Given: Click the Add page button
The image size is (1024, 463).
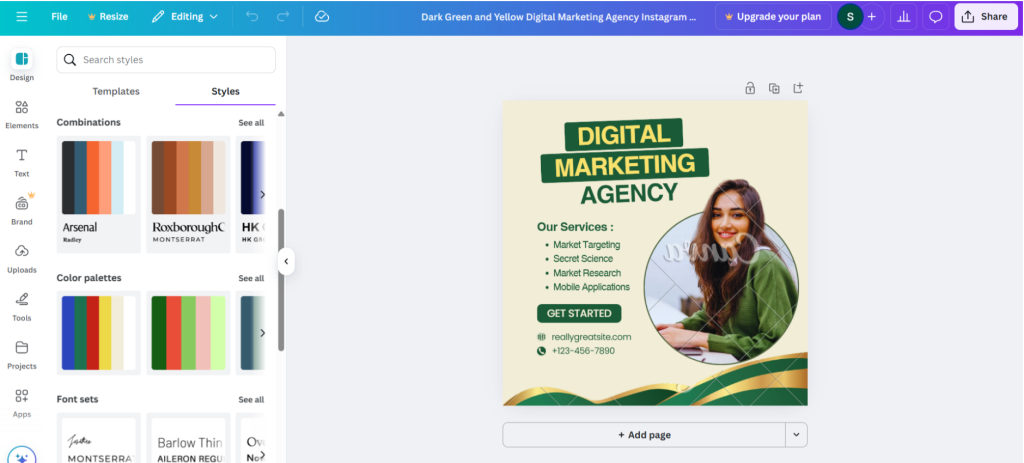Looking at the screenshot, I should point(644,435).
